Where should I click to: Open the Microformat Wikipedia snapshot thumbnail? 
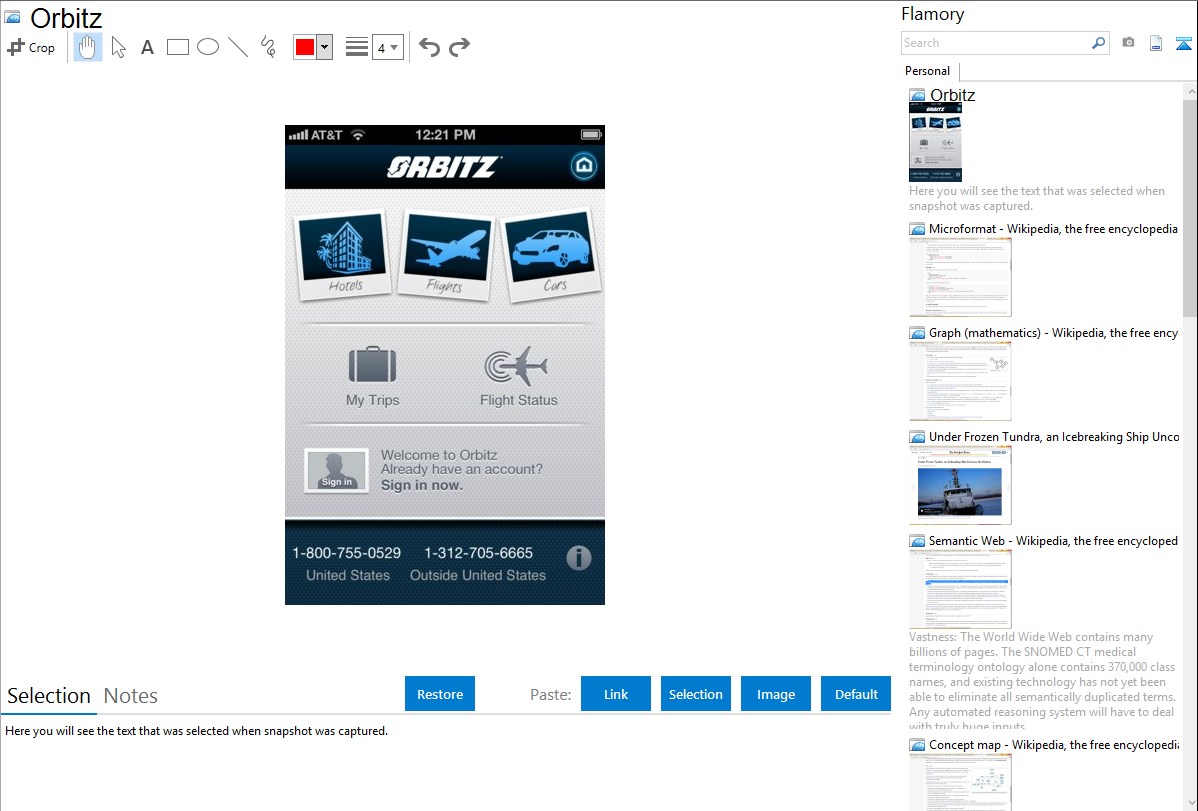coord(960,277)
